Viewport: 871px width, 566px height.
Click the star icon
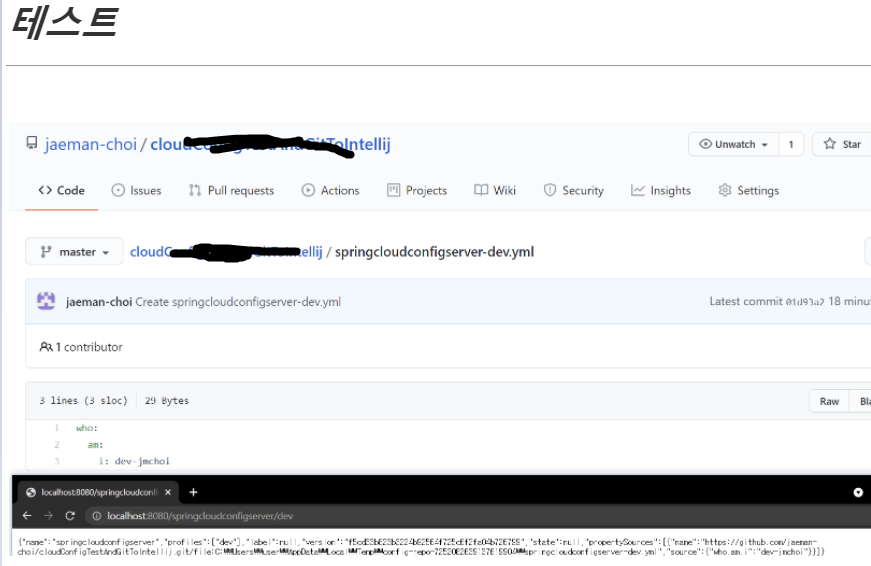pos(829,144)
